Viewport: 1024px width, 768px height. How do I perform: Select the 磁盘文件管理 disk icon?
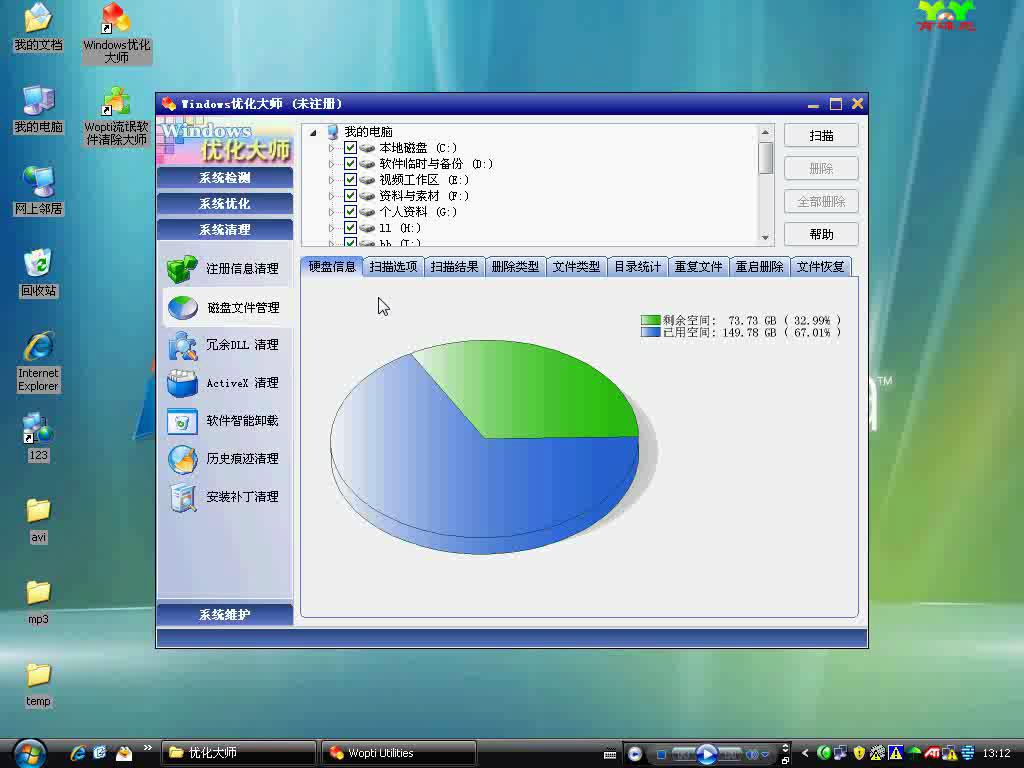tap(183, 307)
